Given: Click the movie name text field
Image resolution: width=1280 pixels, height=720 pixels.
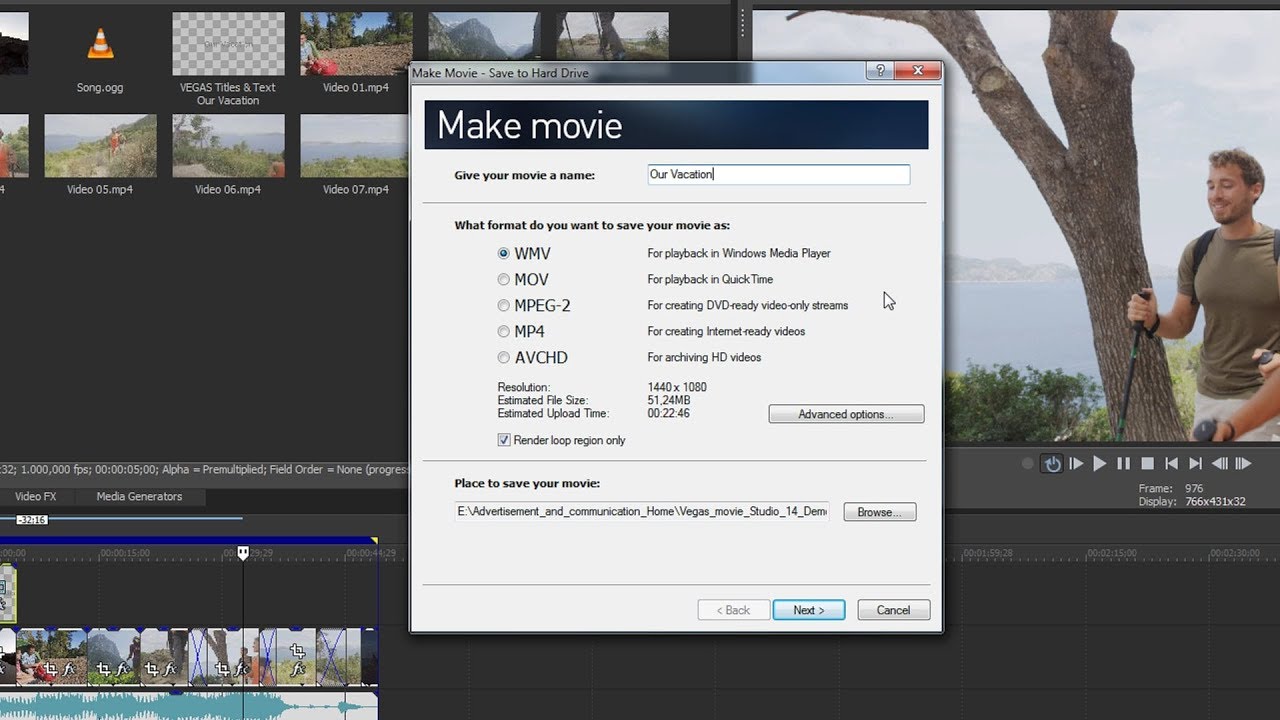Looking at the screenshot, I should pyautogui.click(x=778, y=175).
